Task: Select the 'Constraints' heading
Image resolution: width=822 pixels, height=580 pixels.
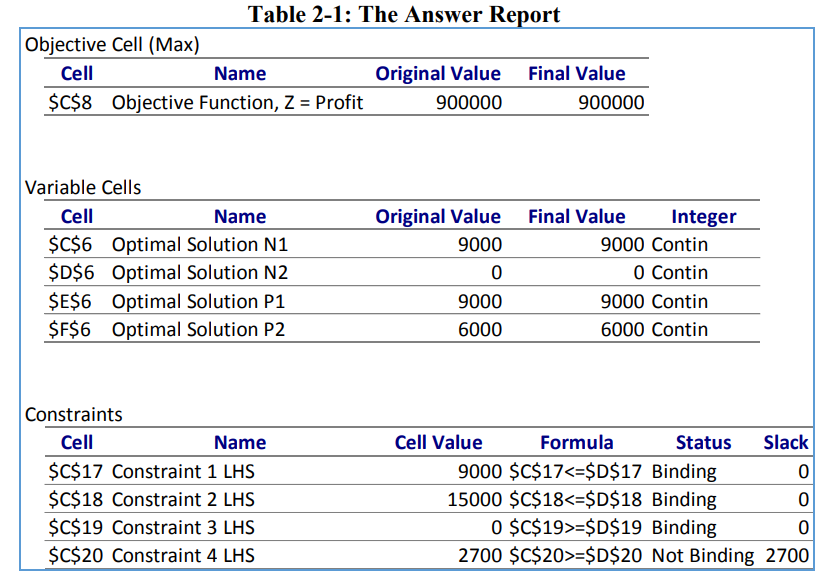Action: coord(73,414)
